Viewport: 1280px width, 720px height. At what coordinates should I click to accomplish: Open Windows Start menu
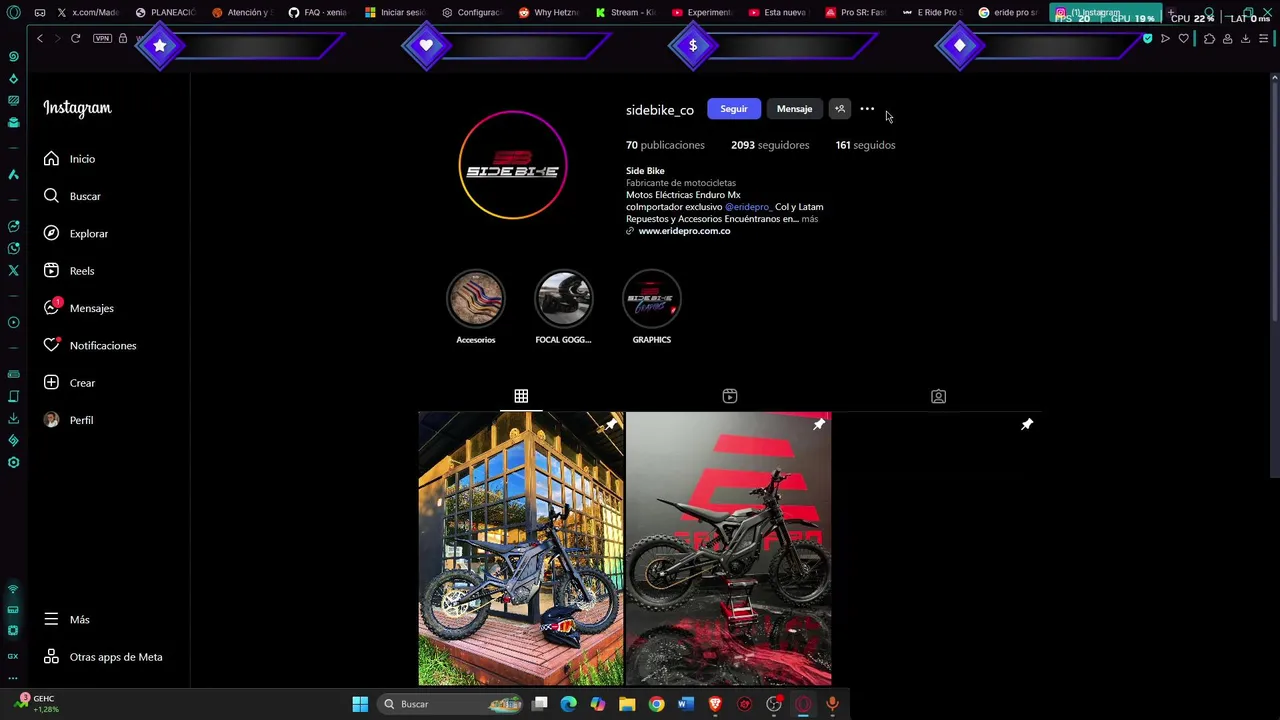coord(360,704)
